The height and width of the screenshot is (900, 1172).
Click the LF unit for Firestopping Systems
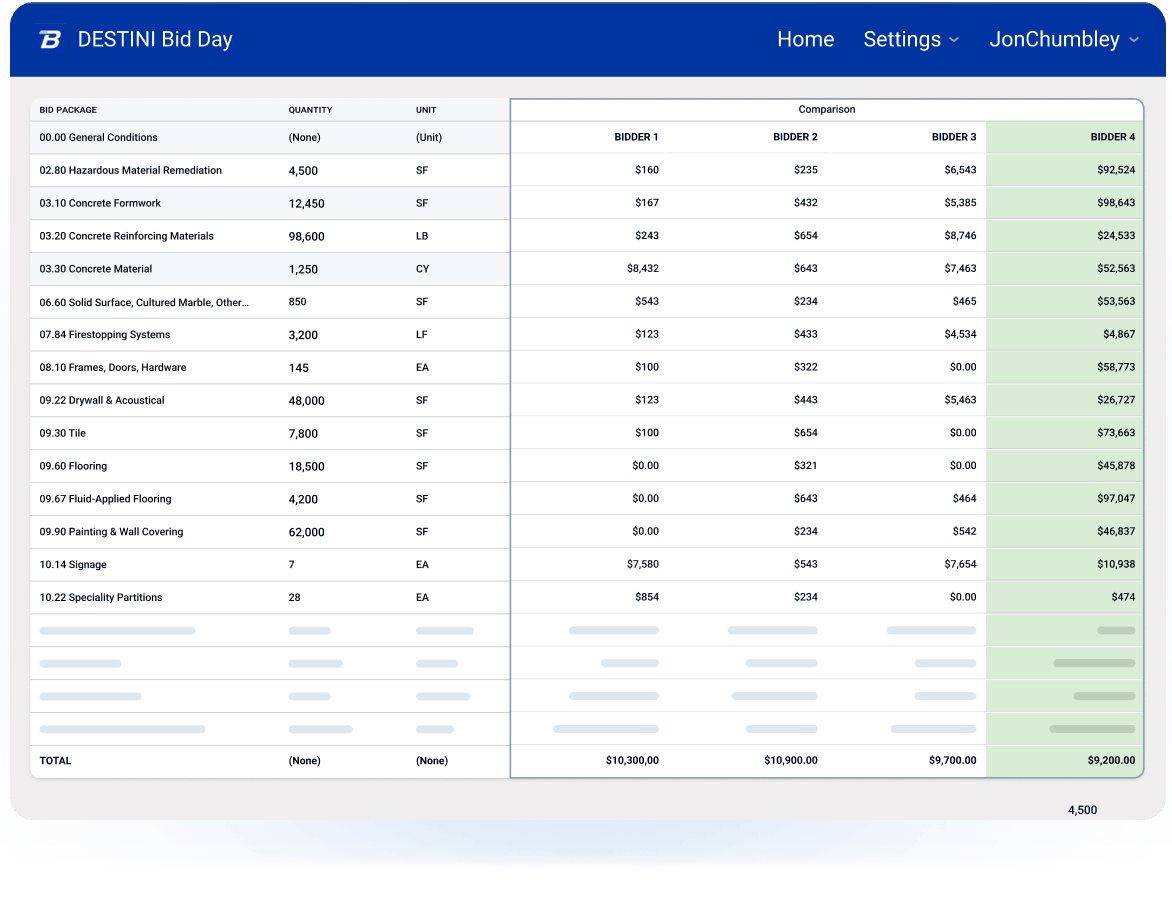pos(422,335)
